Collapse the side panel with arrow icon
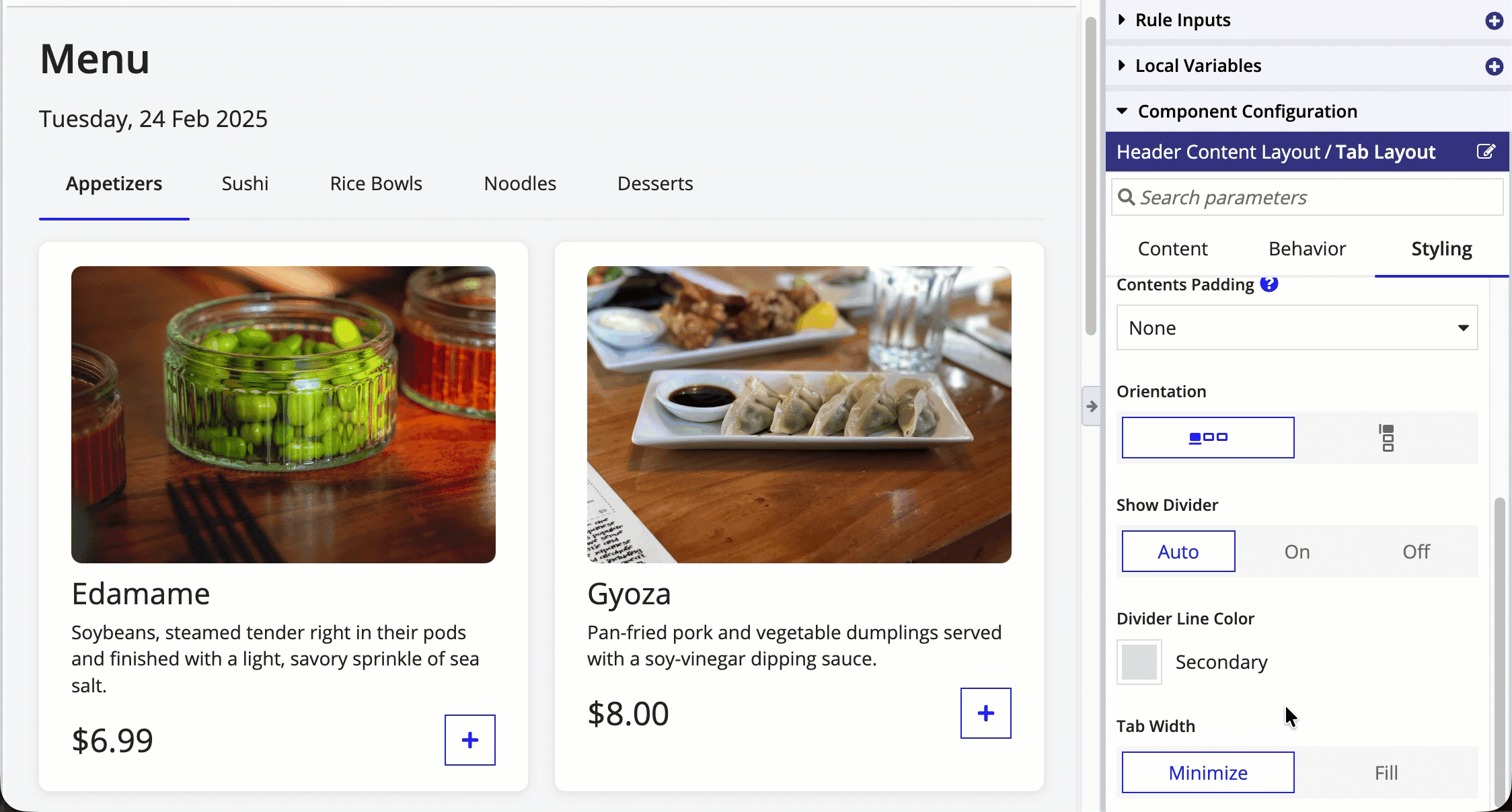The image size is (1512, 812). (x=1091, y=406)
